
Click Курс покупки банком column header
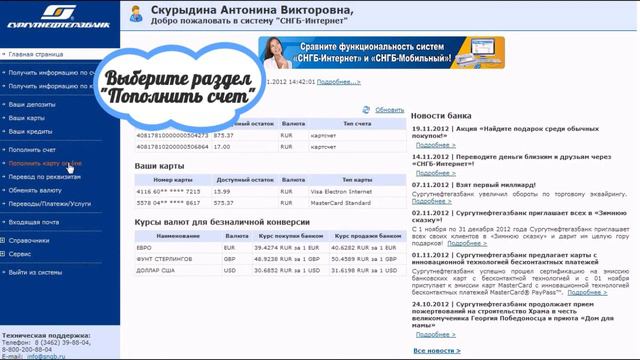291,236
